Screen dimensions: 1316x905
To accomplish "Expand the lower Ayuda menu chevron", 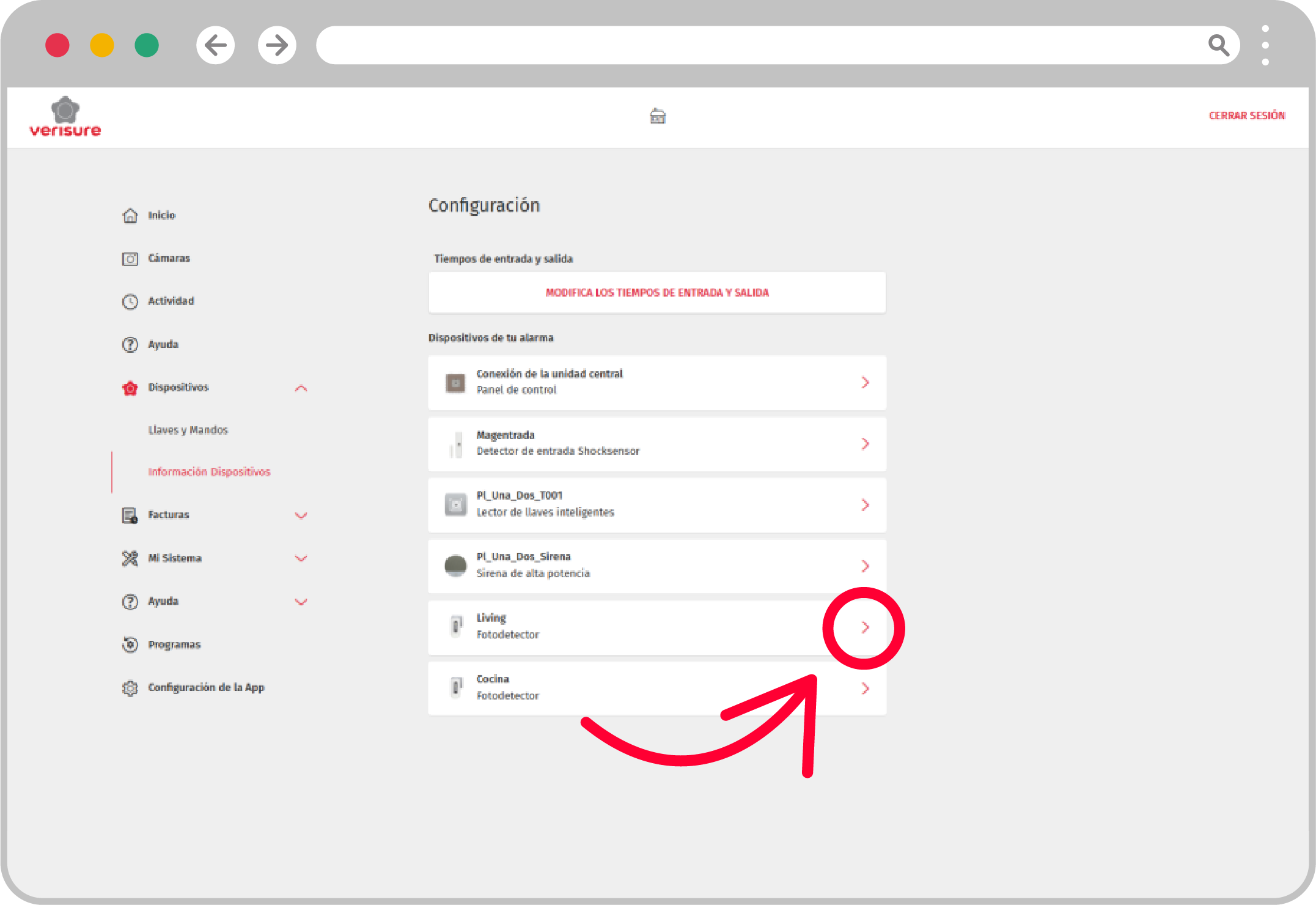I will point(301,601).
